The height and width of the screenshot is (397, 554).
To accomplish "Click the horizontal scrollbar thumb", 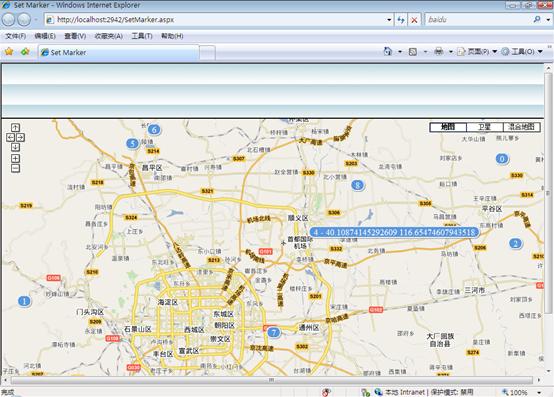I will (x=271, y=380).
